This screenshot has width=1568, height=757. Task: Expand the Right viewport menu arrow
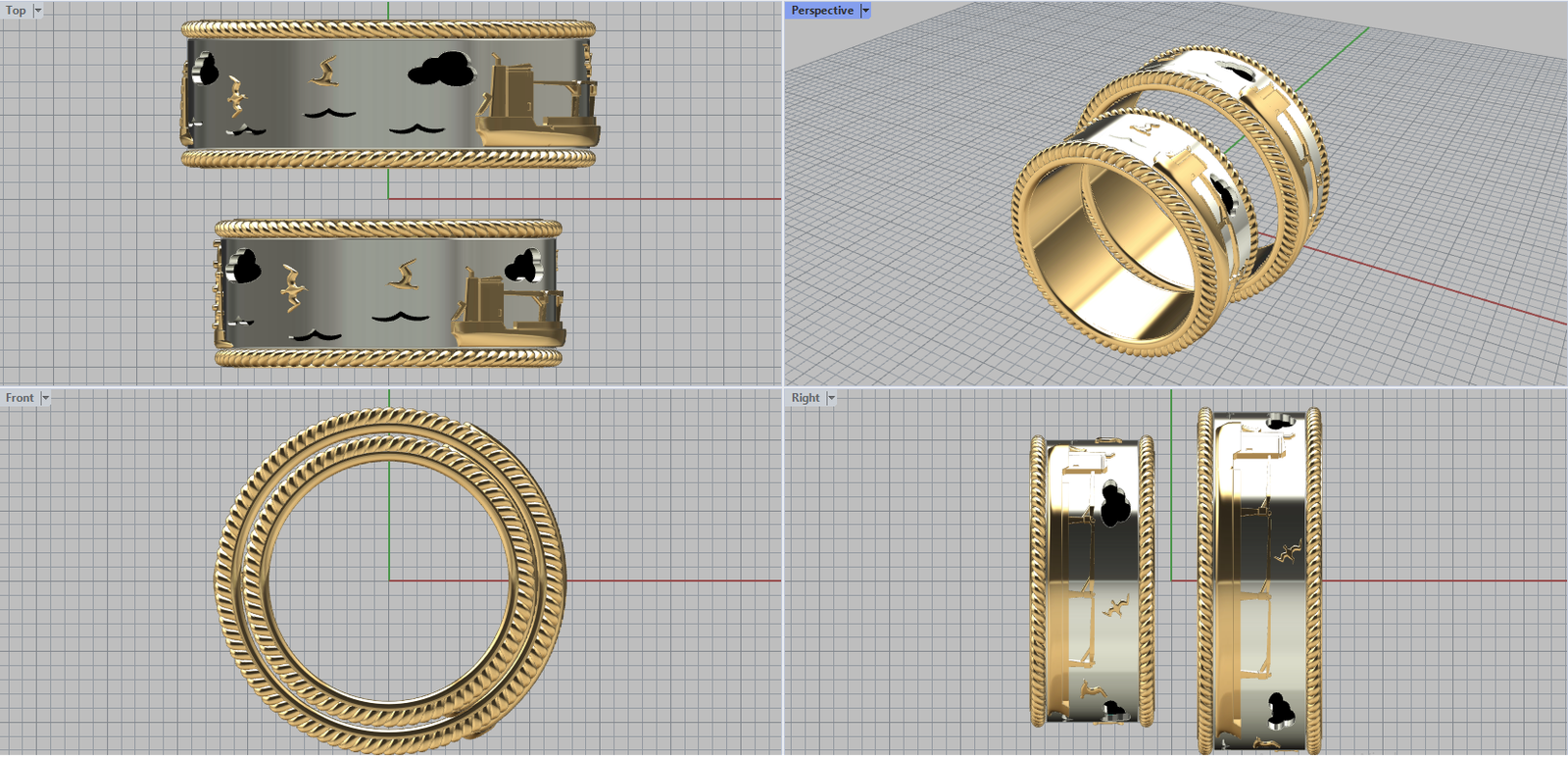(831, 398)
